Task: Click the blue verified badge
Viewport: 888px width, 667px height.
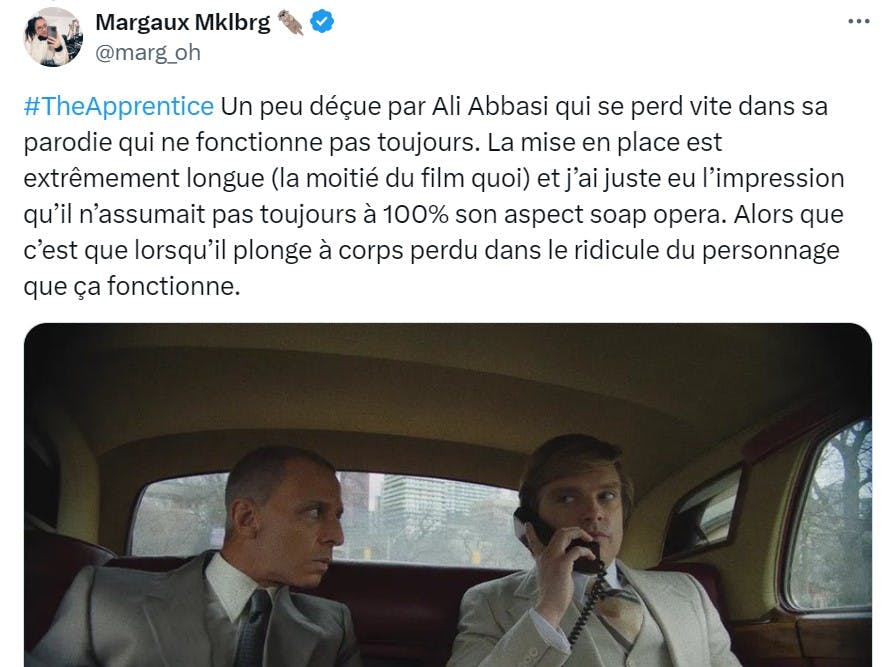Action: [x=322, y=22]
